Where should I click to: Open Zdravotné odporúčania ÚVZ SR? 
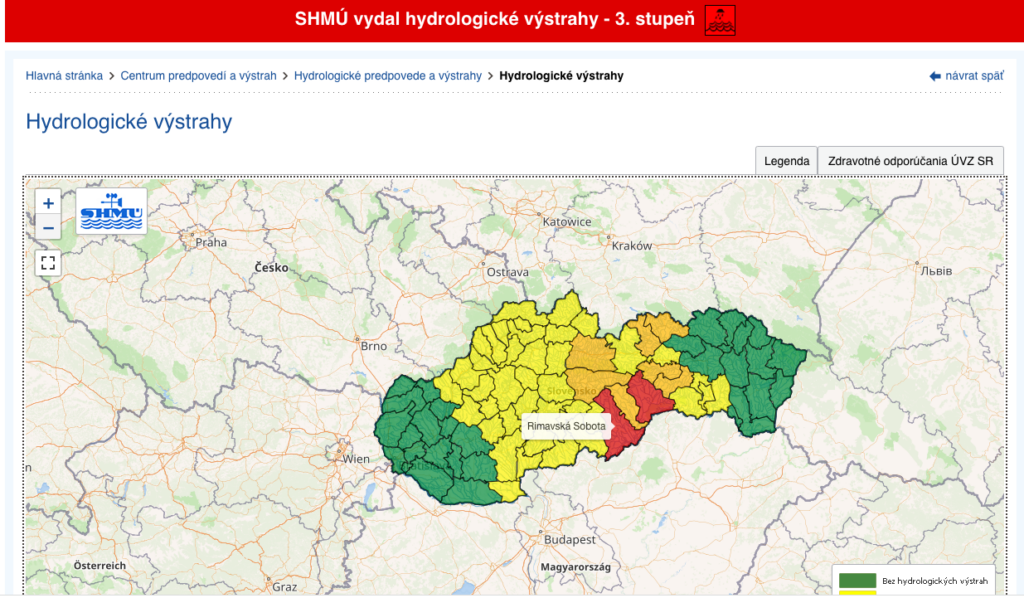(x=910, y=161)
